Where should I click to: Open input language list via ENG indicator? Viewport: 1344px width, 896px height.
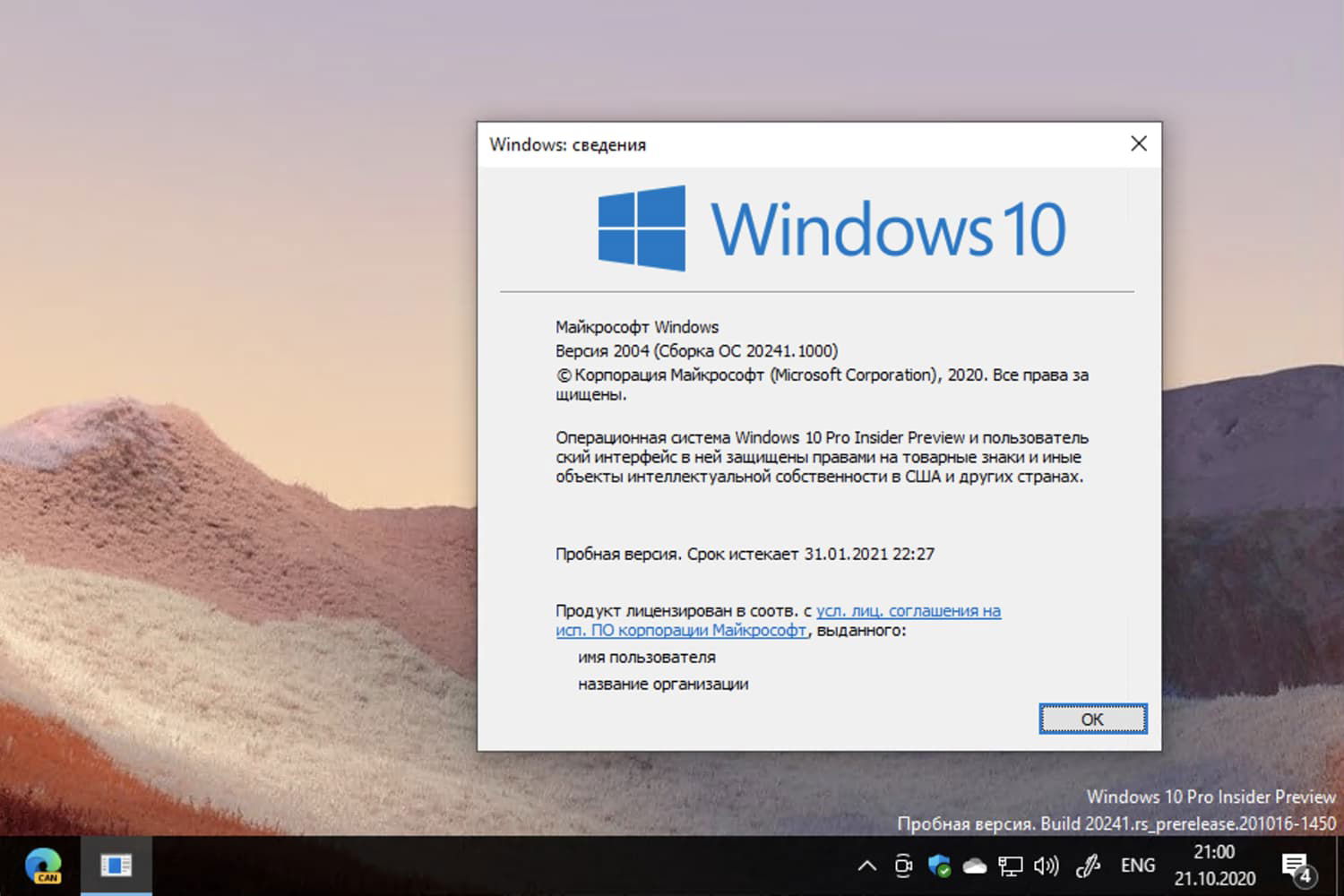click(x=1136, y=865)
